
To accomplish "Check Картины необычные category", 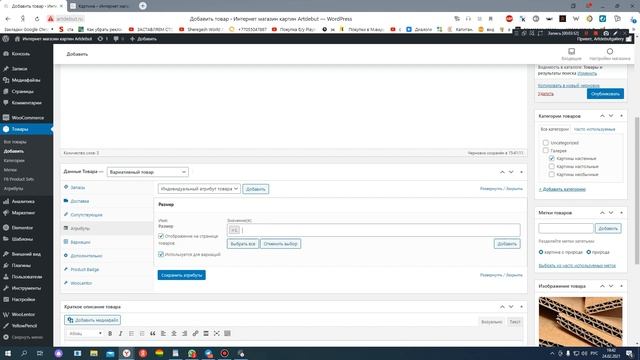I will 551,174.
